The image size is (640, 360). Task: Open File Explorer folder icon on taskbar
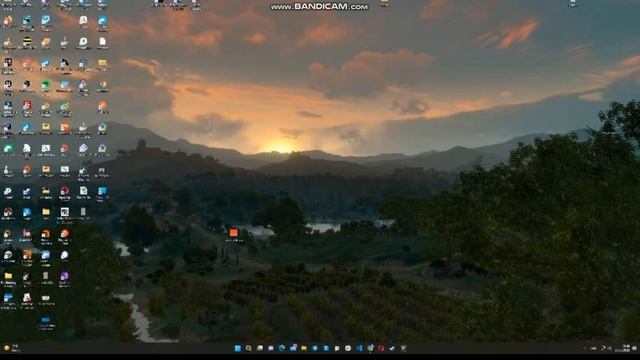tap(304, 348)
